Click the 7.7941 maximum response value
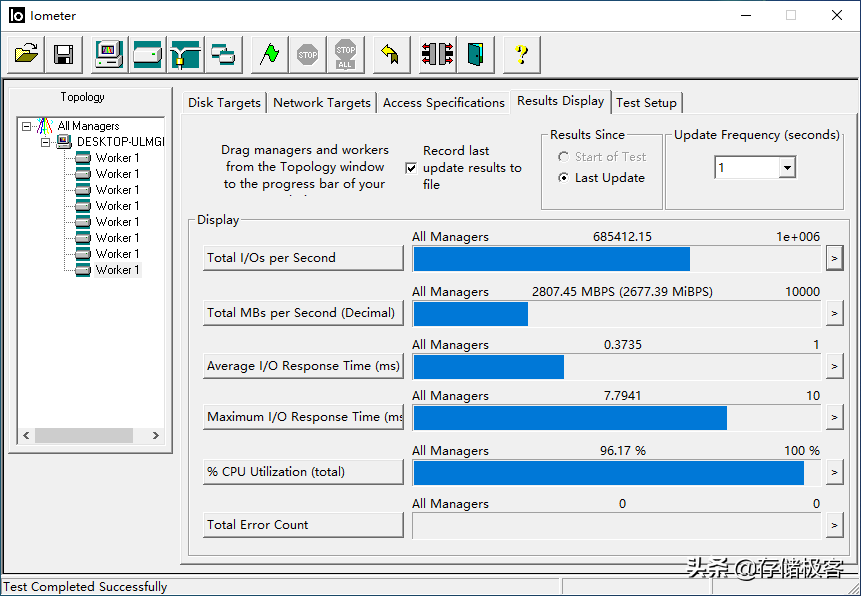This screenshot has height=596, width=861. tap(622, 396)
